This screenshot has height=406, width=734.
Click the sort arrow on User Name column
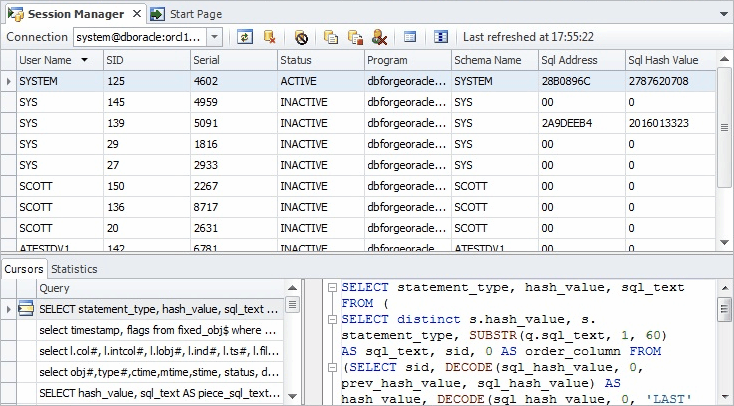coord(84,60)
